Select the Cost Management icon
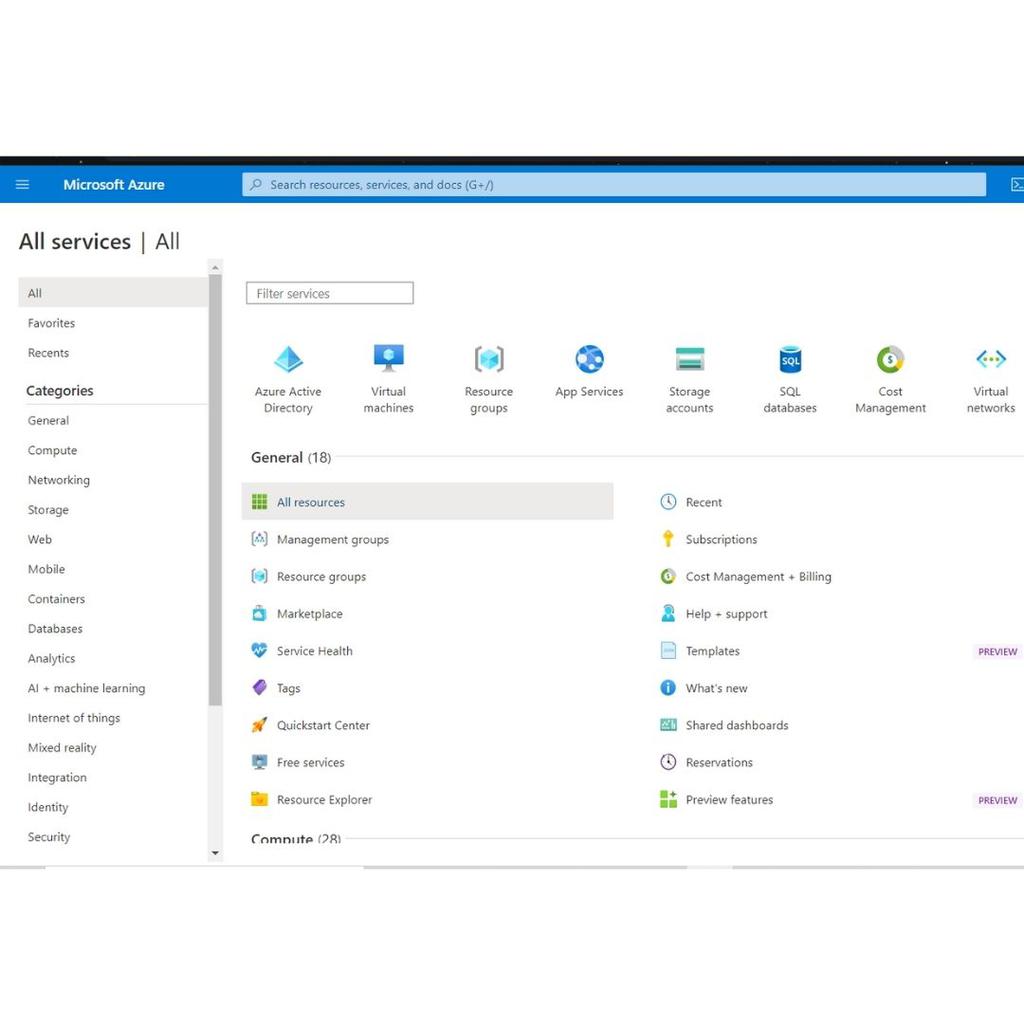 (889, 358)
